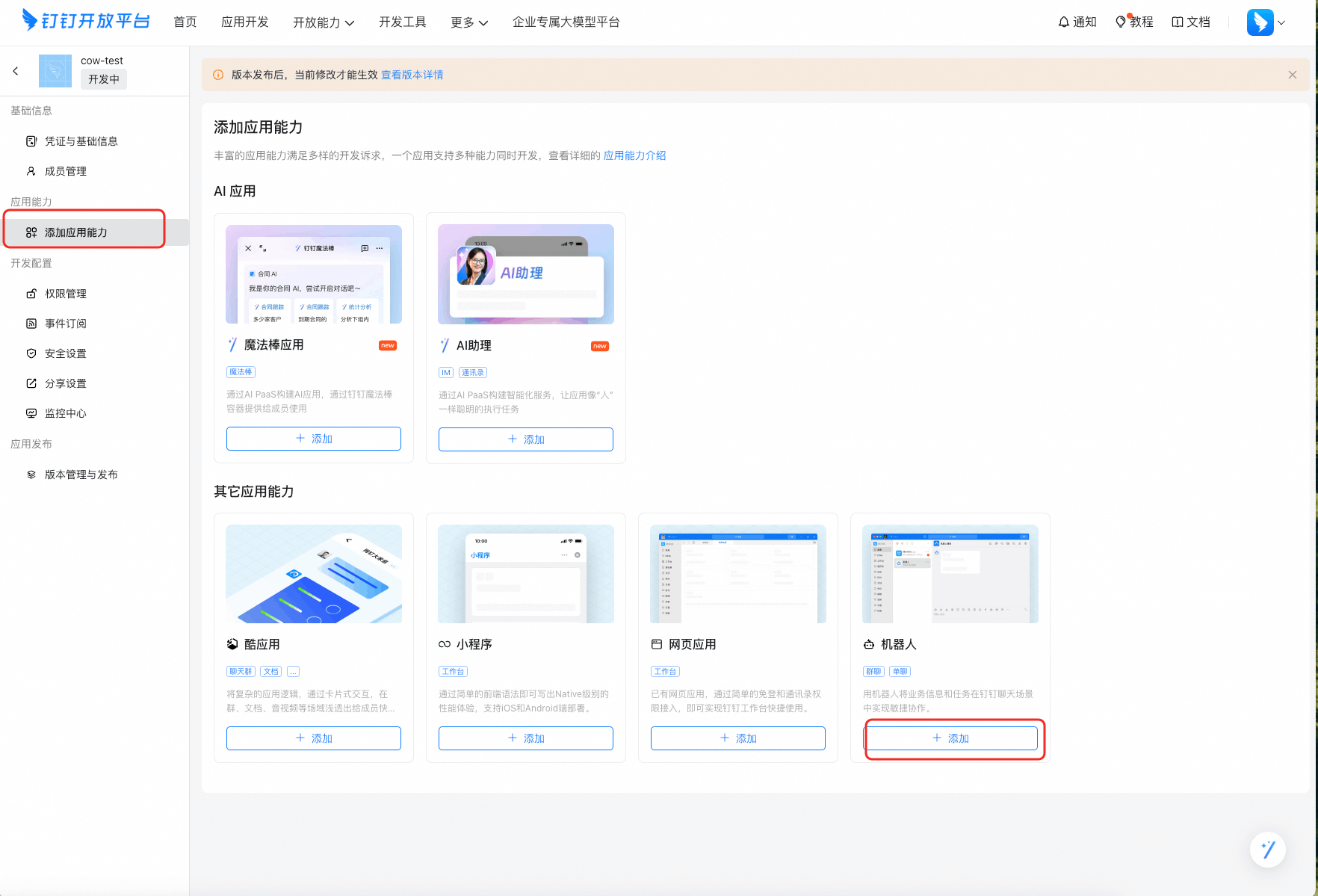Click the 小程序 preview image
Image resolution: width=1318 pixels, height=896 pixels.
[526, 574]
